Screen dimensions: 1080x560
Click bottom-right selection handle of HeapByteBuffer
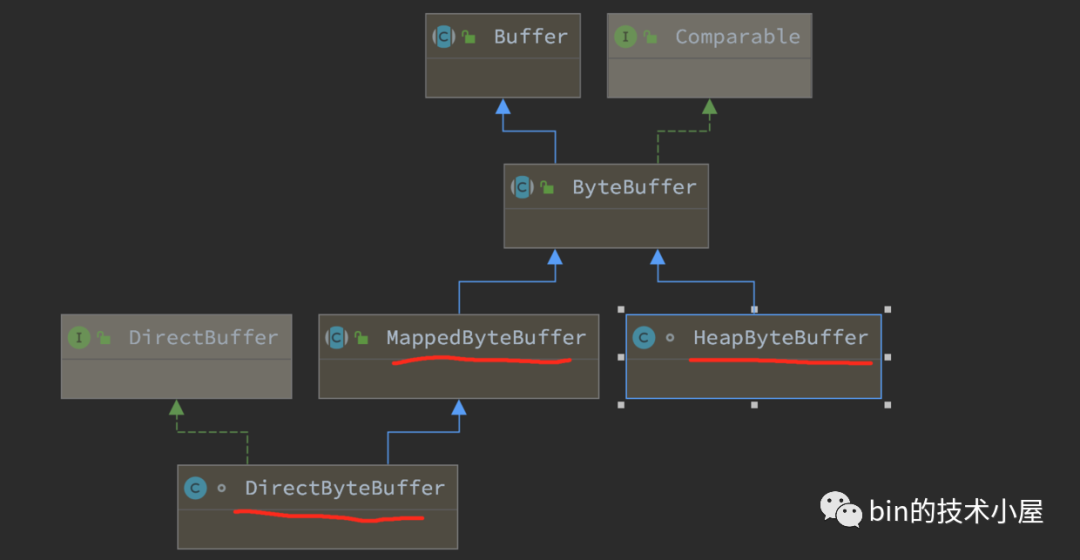coord(888,405)
